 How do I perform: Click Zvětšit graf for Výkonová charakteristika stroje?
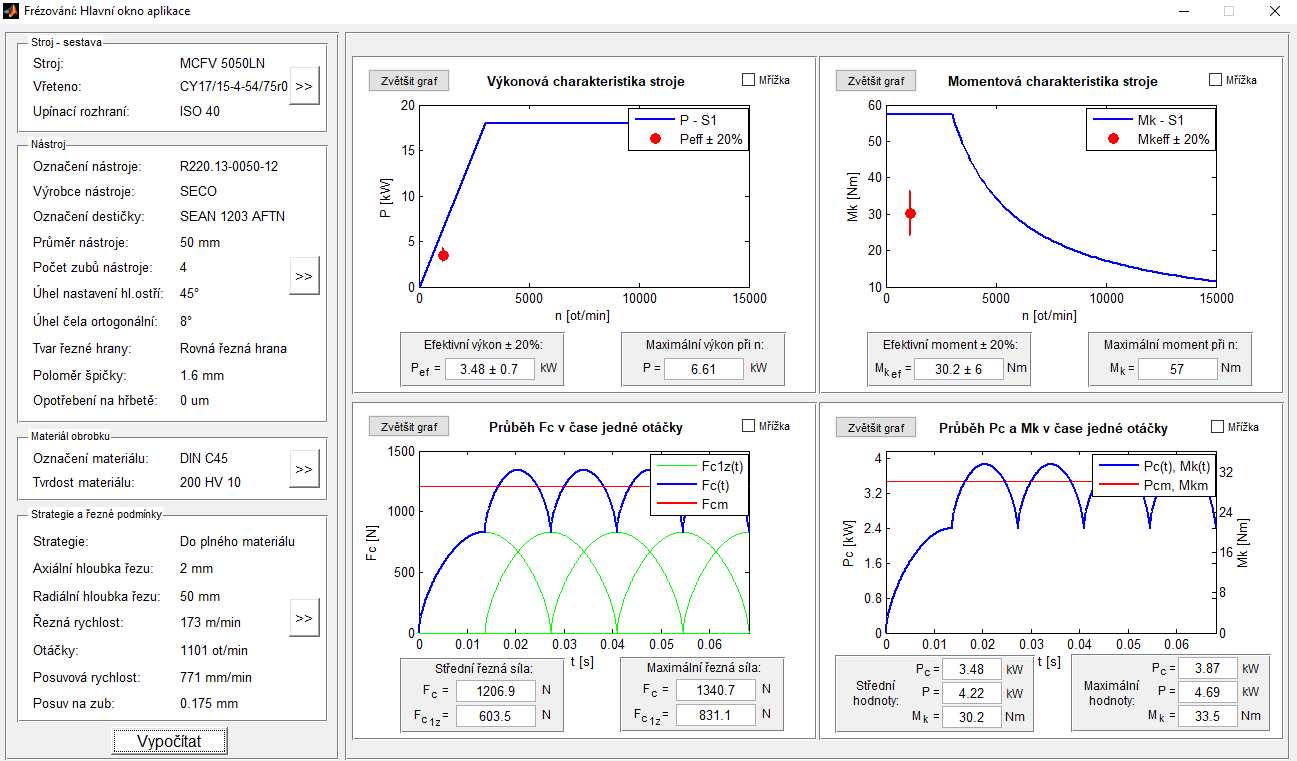pos(409,81)
